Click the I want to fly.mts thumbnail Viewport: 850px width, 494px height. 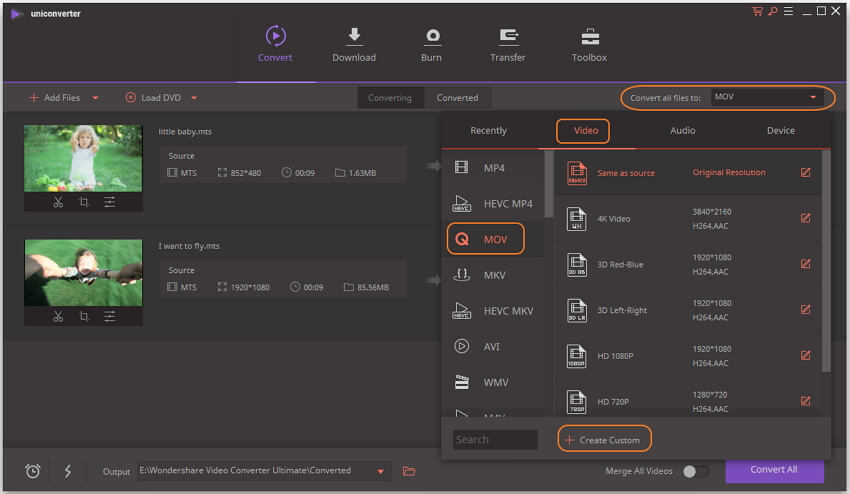tap(83, 273)
